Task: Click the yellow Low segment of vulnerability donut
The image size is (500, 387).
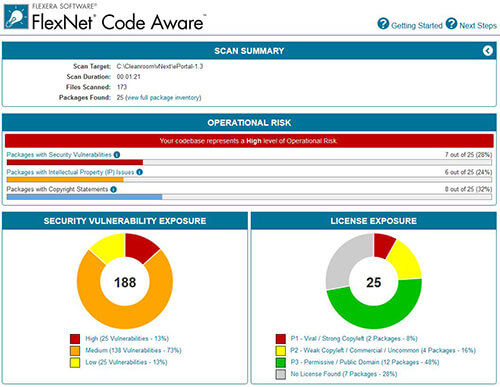Action: pyautogui.click(x=110, y=247)
